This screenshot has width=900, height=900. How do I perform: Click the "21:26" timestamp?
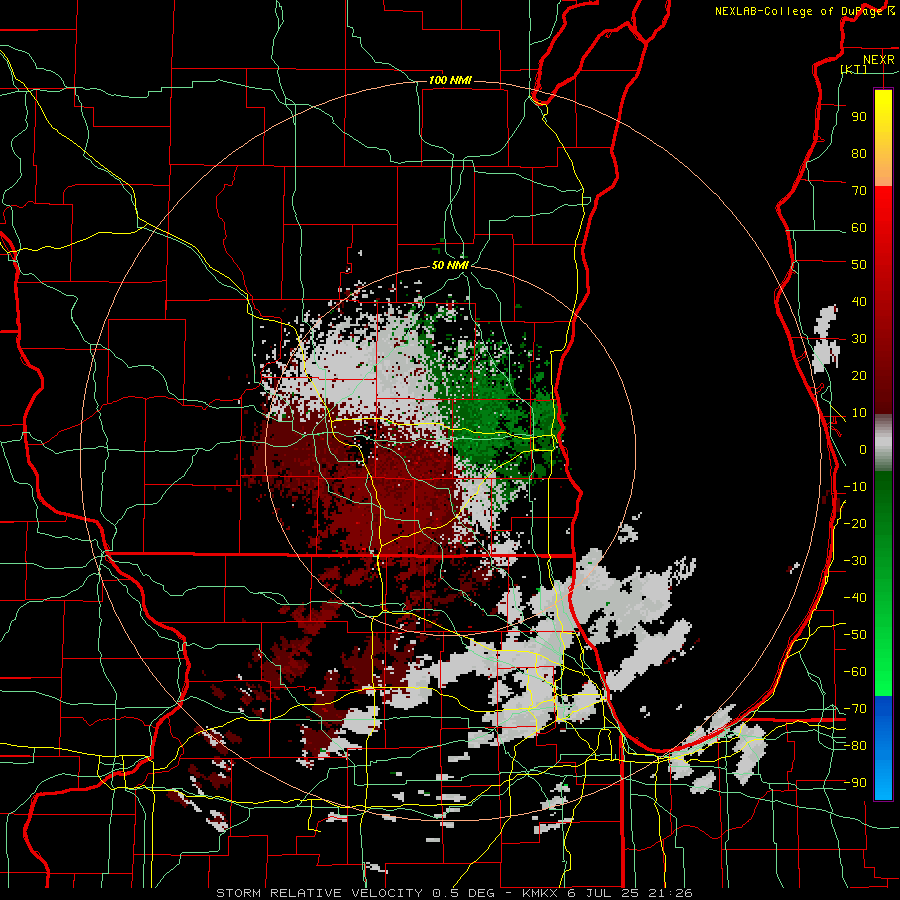click(670, 893)
